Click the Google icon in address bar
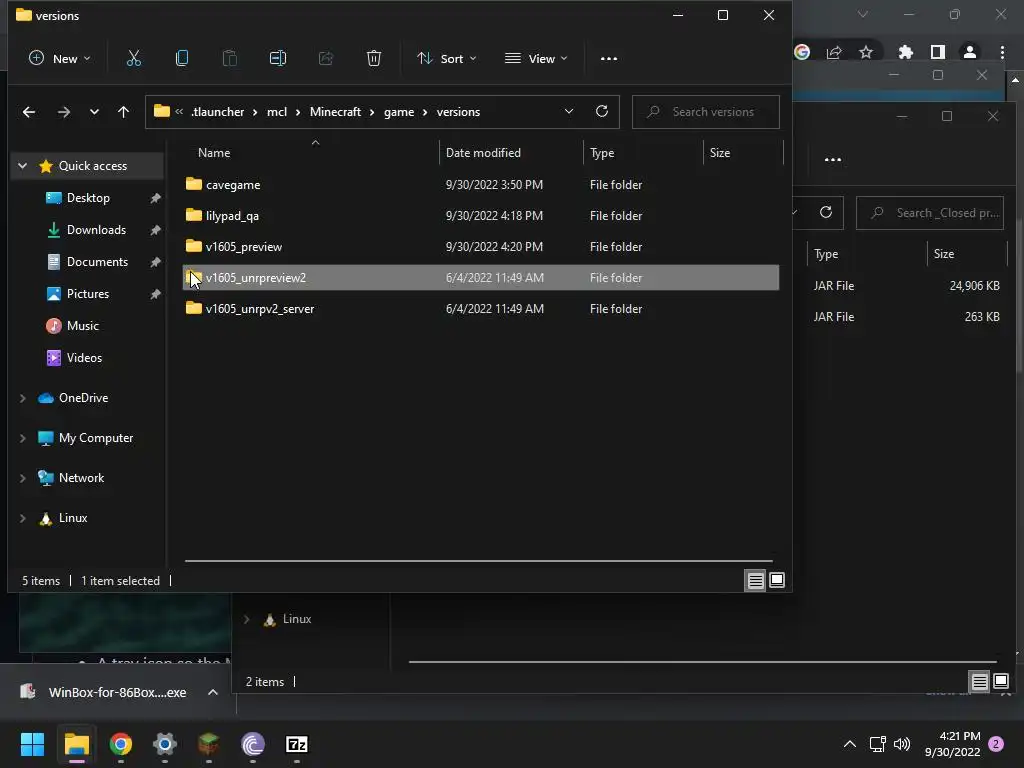 click(x=802, y=52)
